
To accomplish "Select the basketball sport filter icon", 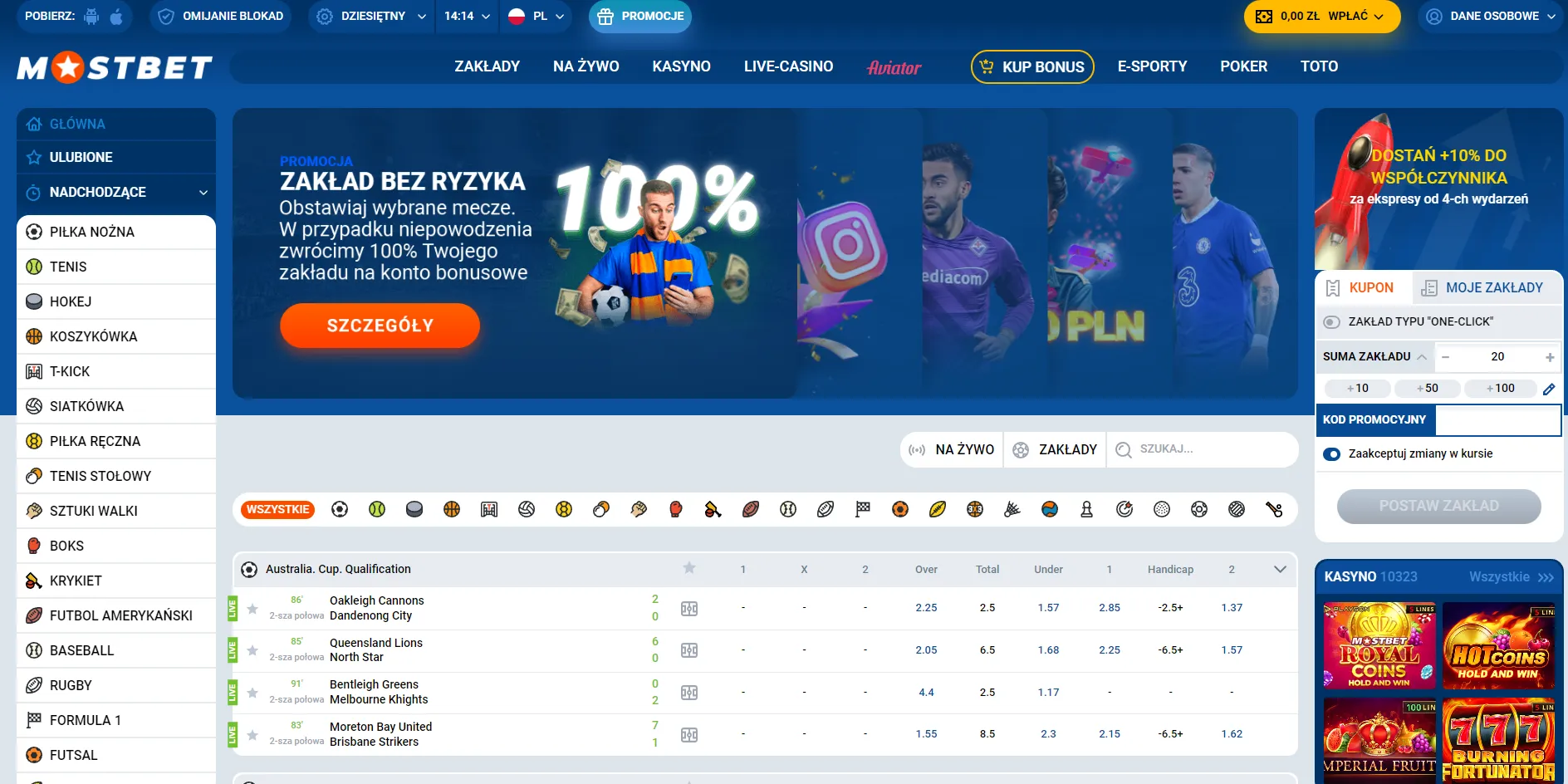I will coord(452,509).
